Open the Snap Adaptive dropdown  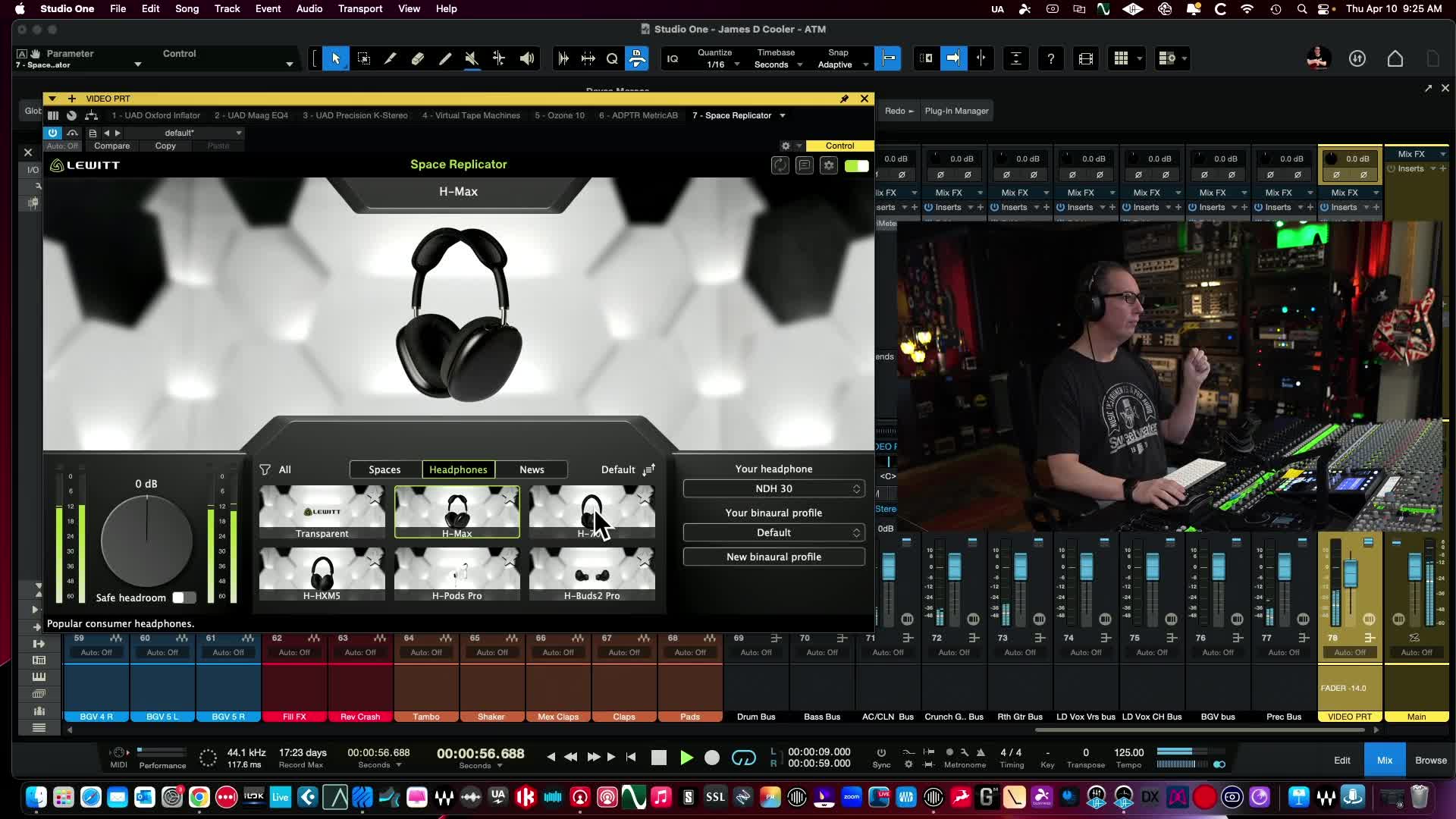[x=842, y=65]
